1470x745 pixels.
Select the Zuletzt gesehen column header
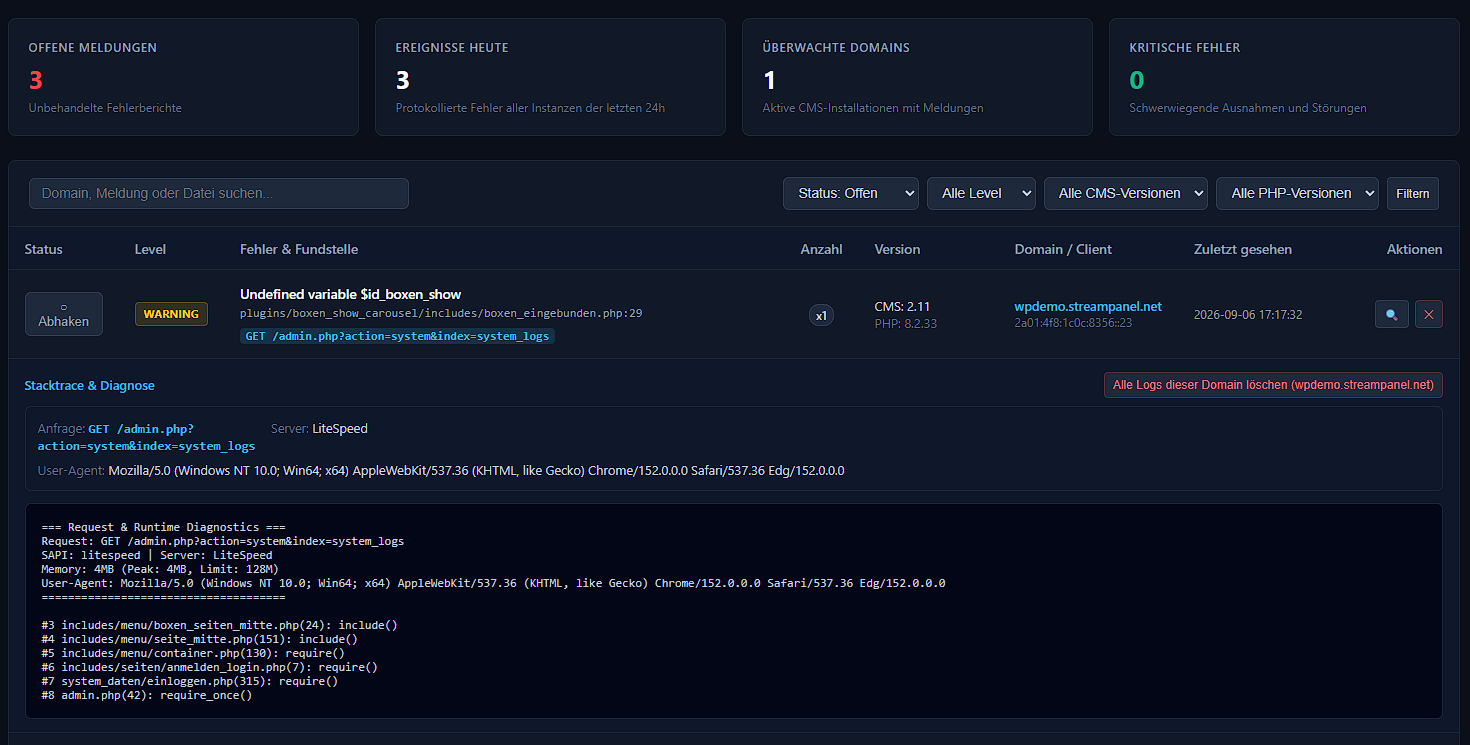[1243, 249]
